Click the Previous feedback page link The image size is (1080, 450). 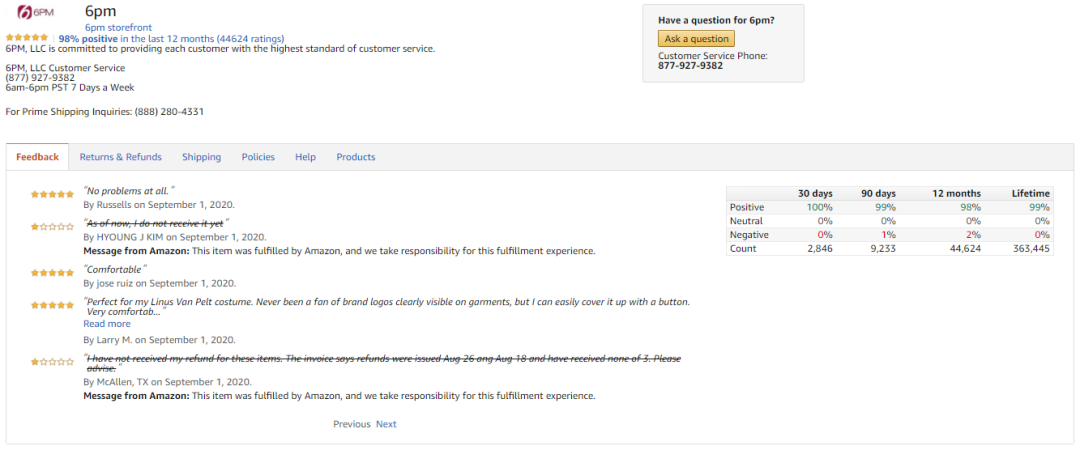tap(352, 424)
